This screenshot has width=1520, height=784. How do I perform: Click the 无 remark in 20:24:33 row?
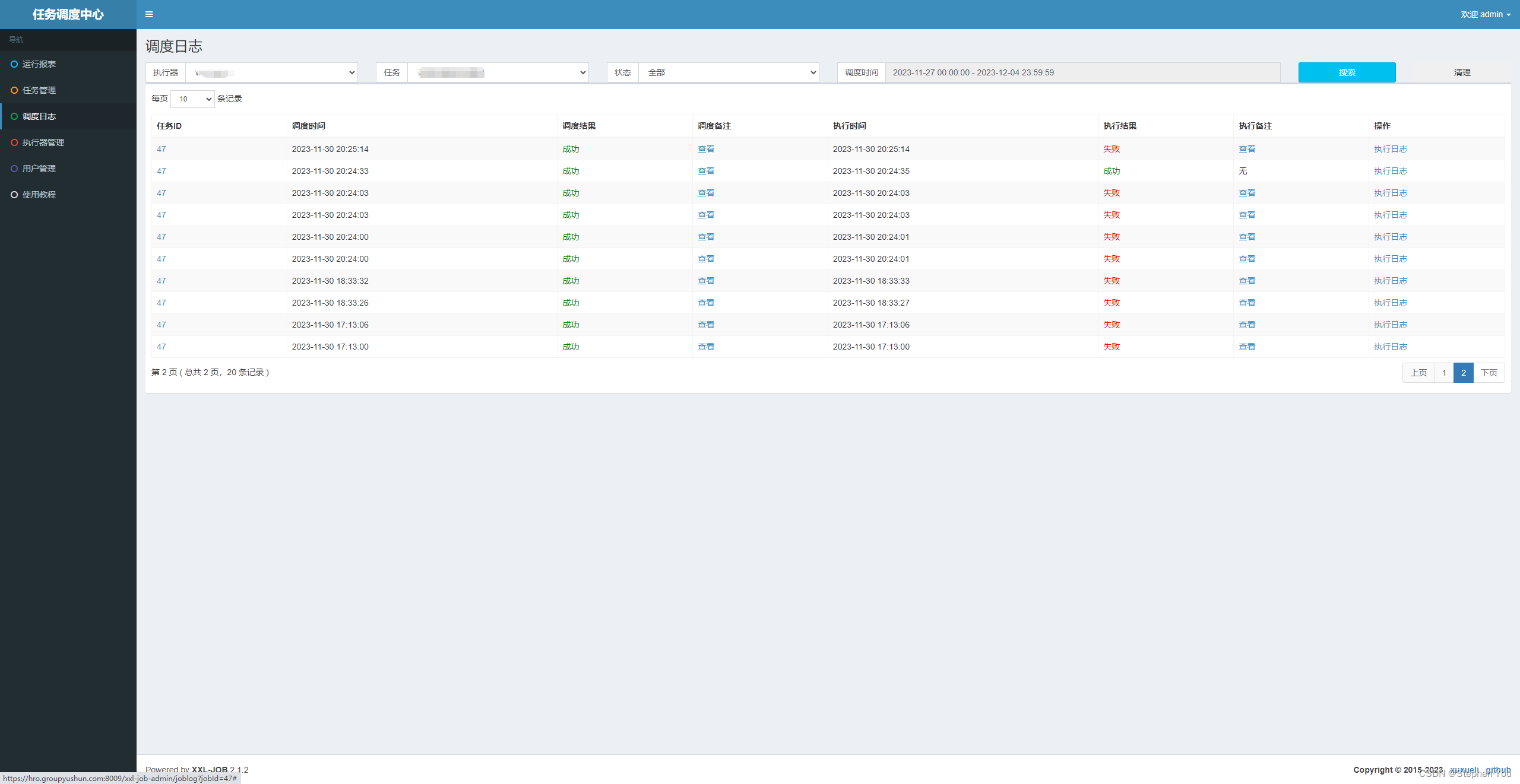click(x=1243, y=171)
